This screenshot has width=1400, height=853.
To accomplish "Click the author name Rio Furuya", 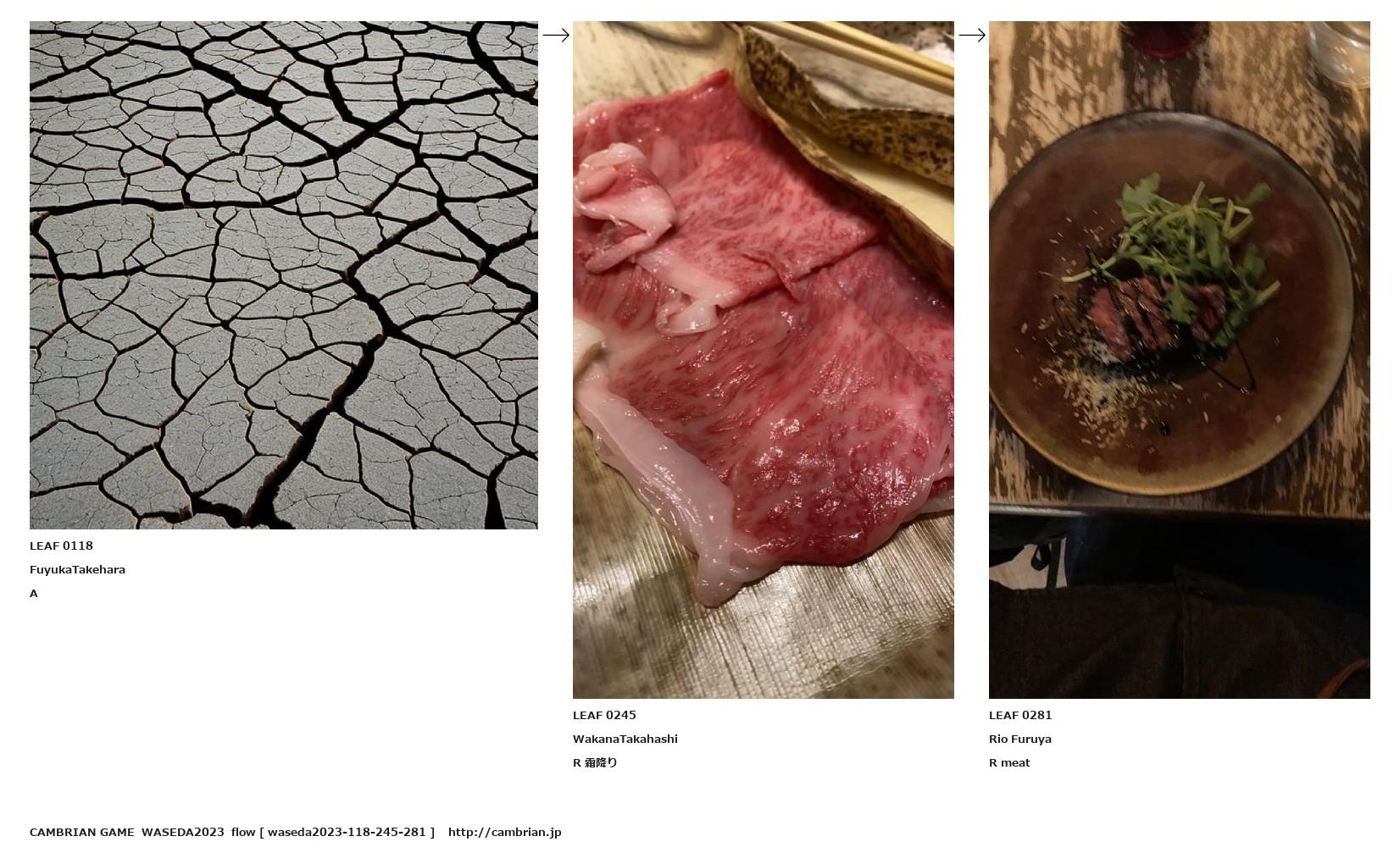I will 1020,739.
